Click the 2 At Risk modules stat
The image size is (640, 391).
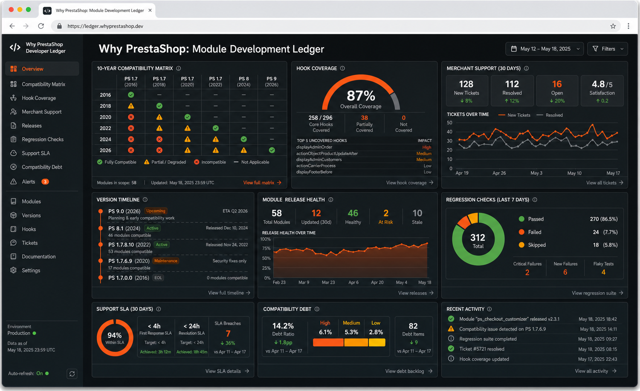point(386,216)
